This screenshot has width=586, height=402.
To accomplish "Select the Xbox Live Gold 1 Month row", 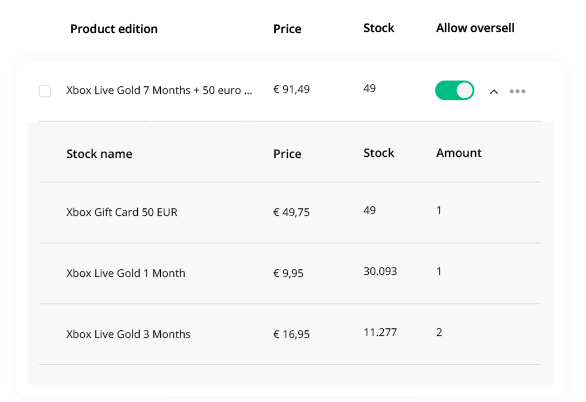I will click(x=290, y=273).
